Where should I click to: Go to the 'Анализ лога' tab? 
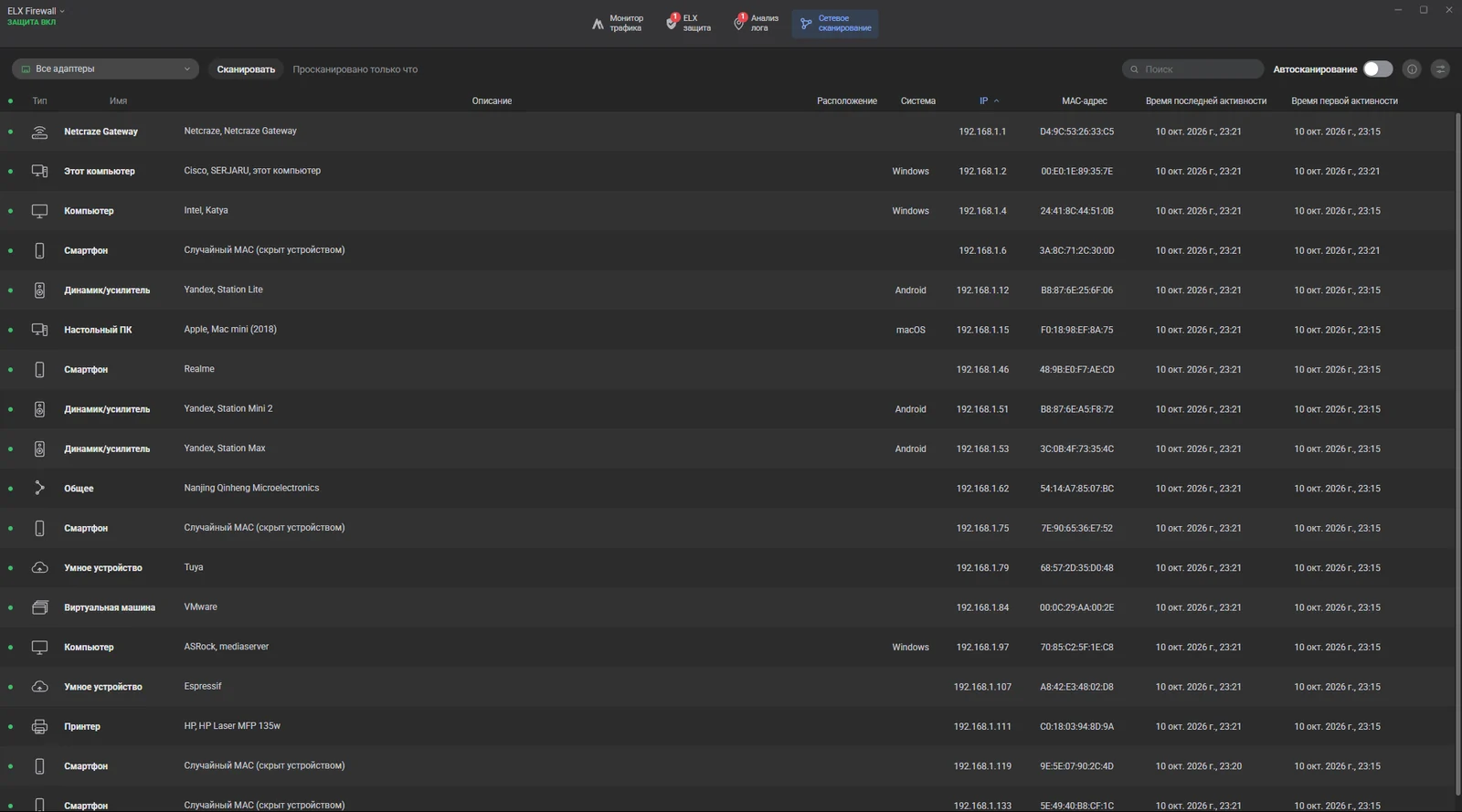coord(757,23)
